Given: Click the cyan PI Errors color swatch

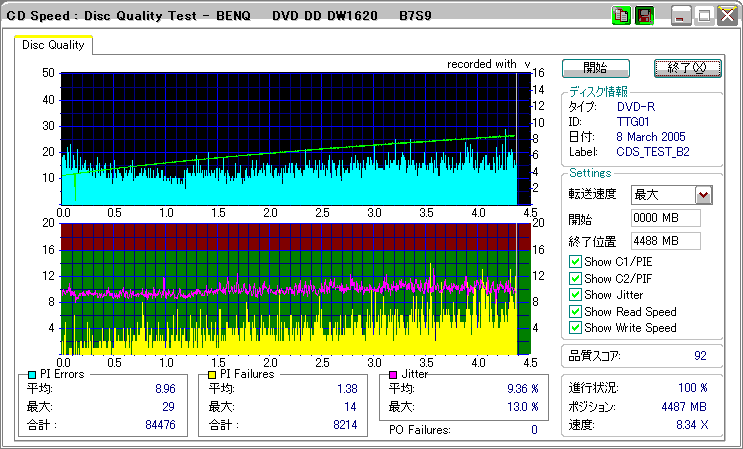Looking at the screenshot, I should click(x=32, y=374).
